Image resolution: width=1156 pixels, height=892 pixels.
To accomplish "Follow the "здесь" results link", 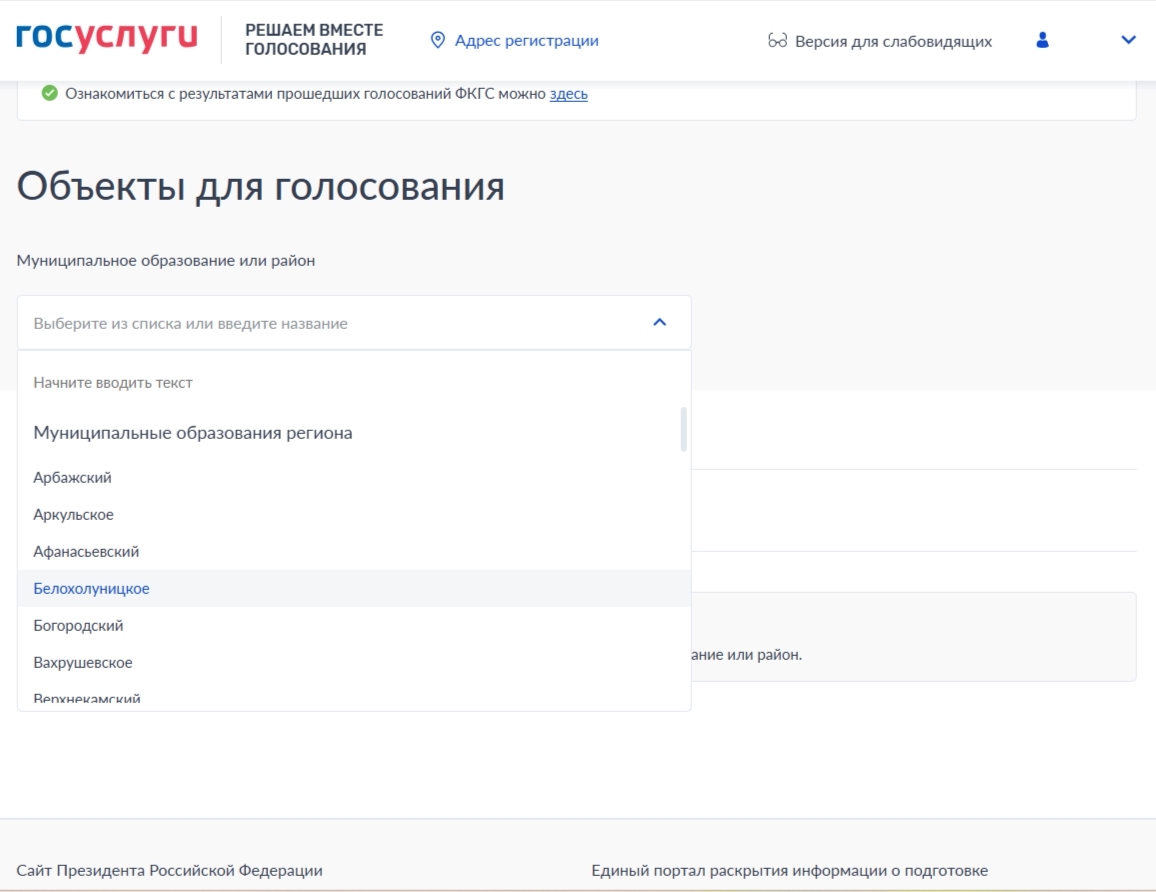I will pyautogui.click(x=568, y=94).
